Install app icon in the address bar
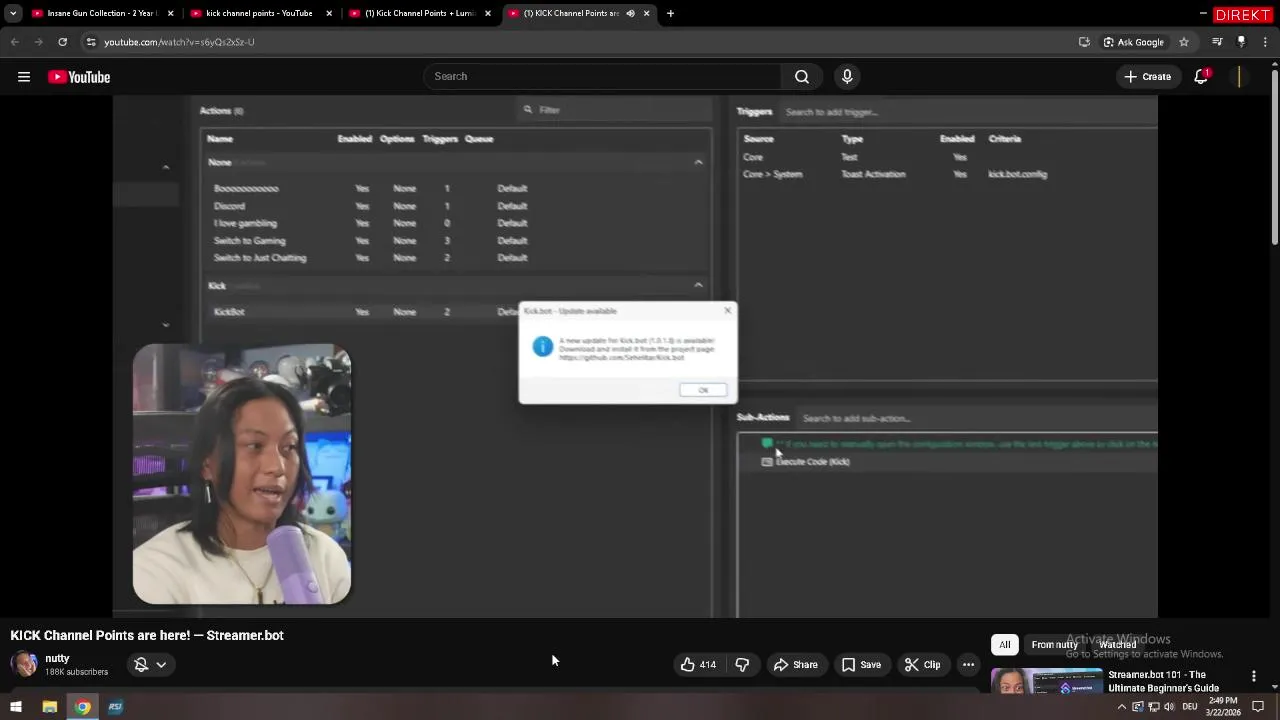1280x720 pixels. (1084, 42)
